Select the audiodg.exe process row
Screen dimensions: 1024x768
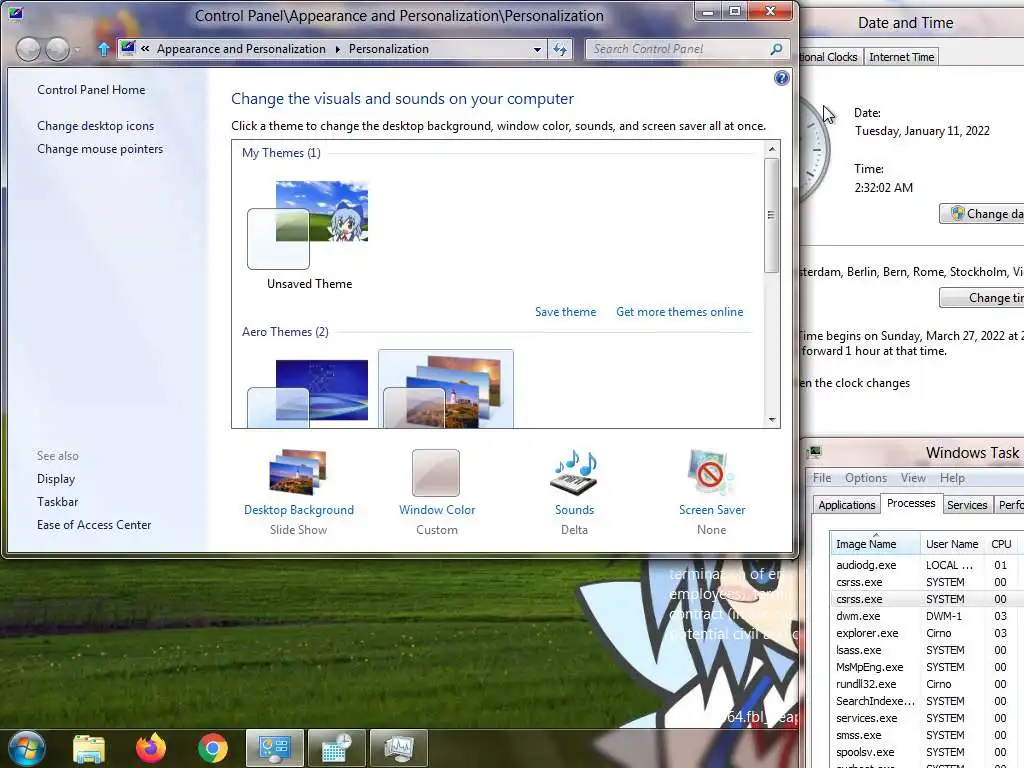click(927, 565)
